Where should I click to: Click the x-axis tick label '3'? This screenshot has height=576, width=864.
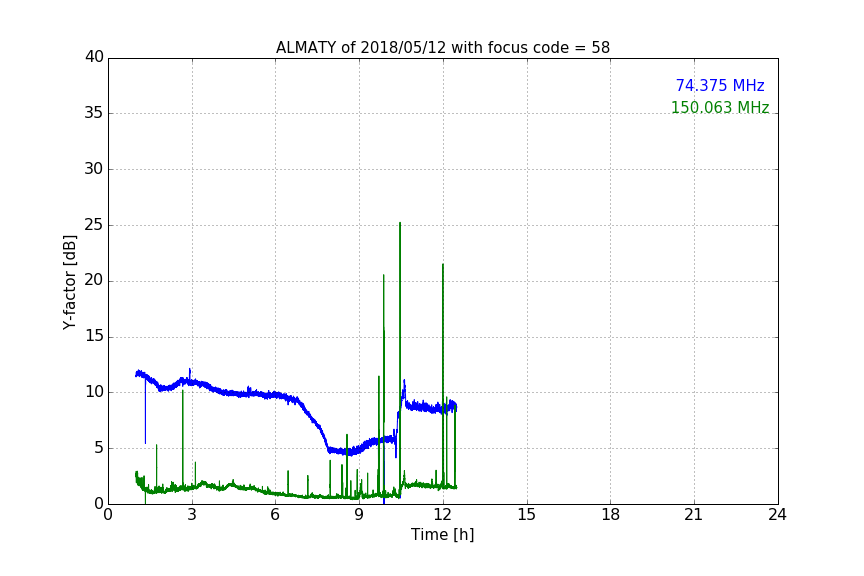[192, 515]
